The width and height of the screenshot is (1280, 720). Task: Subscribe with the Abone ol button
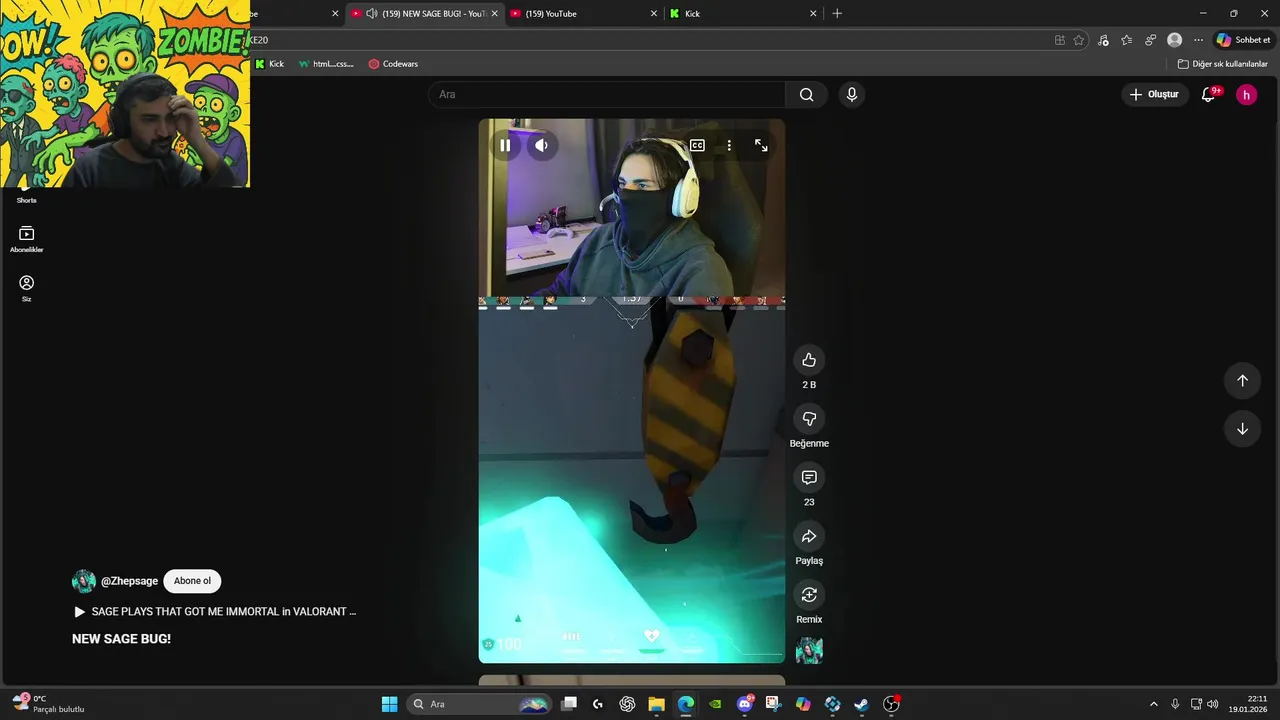coord(192,581)
